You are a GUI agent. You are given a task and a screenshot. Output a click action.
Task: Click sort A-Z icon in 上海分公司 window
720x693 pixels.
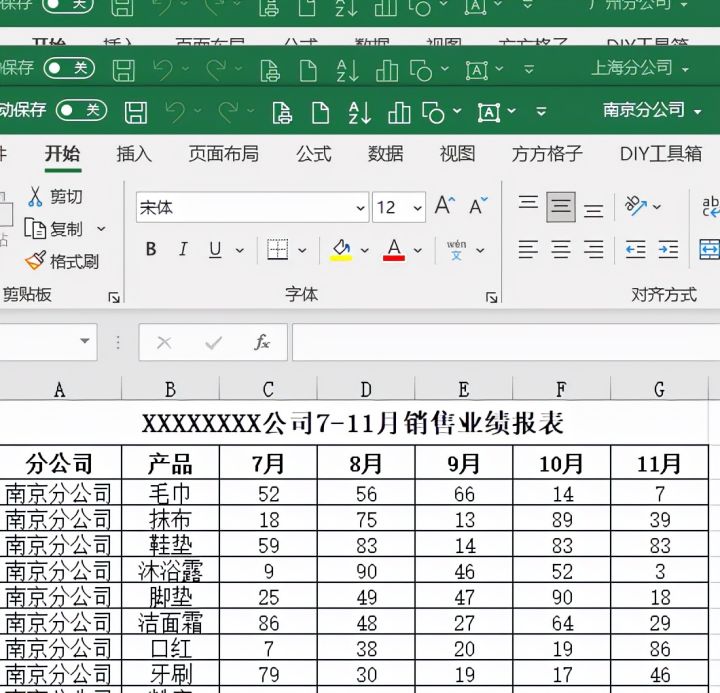(x=347, y=71)
